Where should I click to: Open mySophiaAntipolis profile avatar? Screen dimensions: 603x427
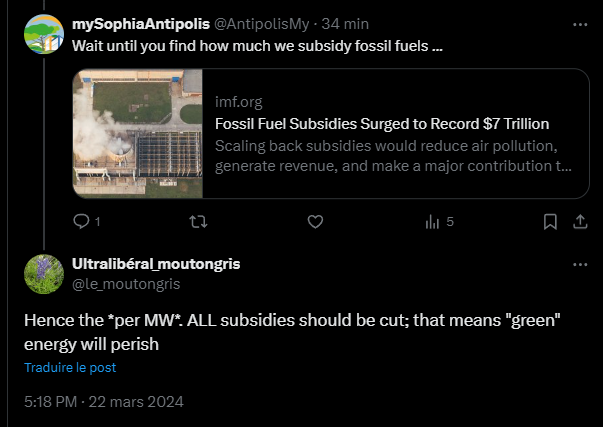point(44,34)
